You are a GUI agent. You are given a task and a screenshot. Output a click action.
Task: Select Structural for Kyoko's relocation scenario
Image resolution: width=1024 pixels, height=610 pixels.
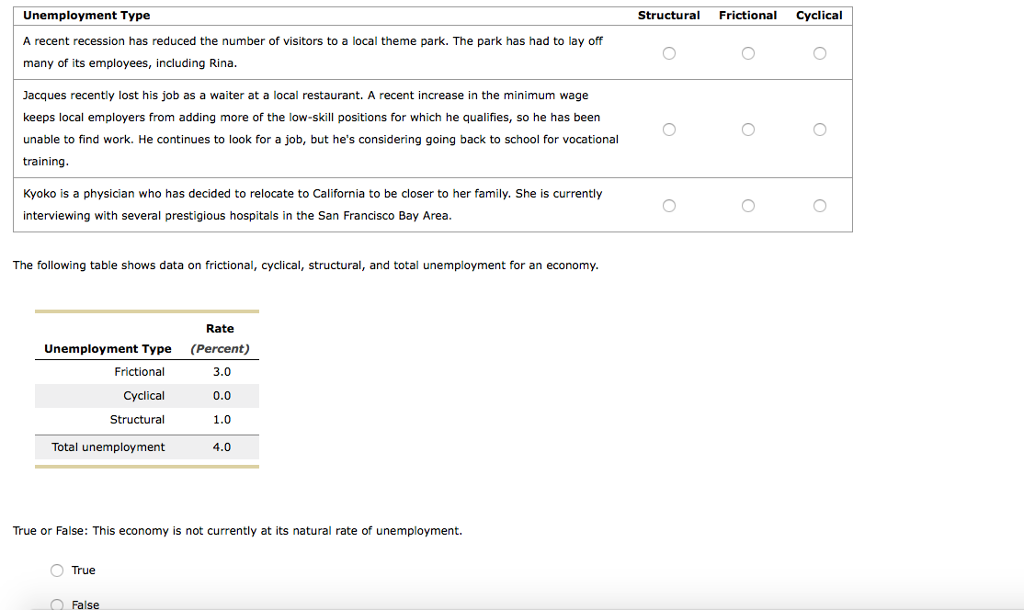click(x=668, y=205)
